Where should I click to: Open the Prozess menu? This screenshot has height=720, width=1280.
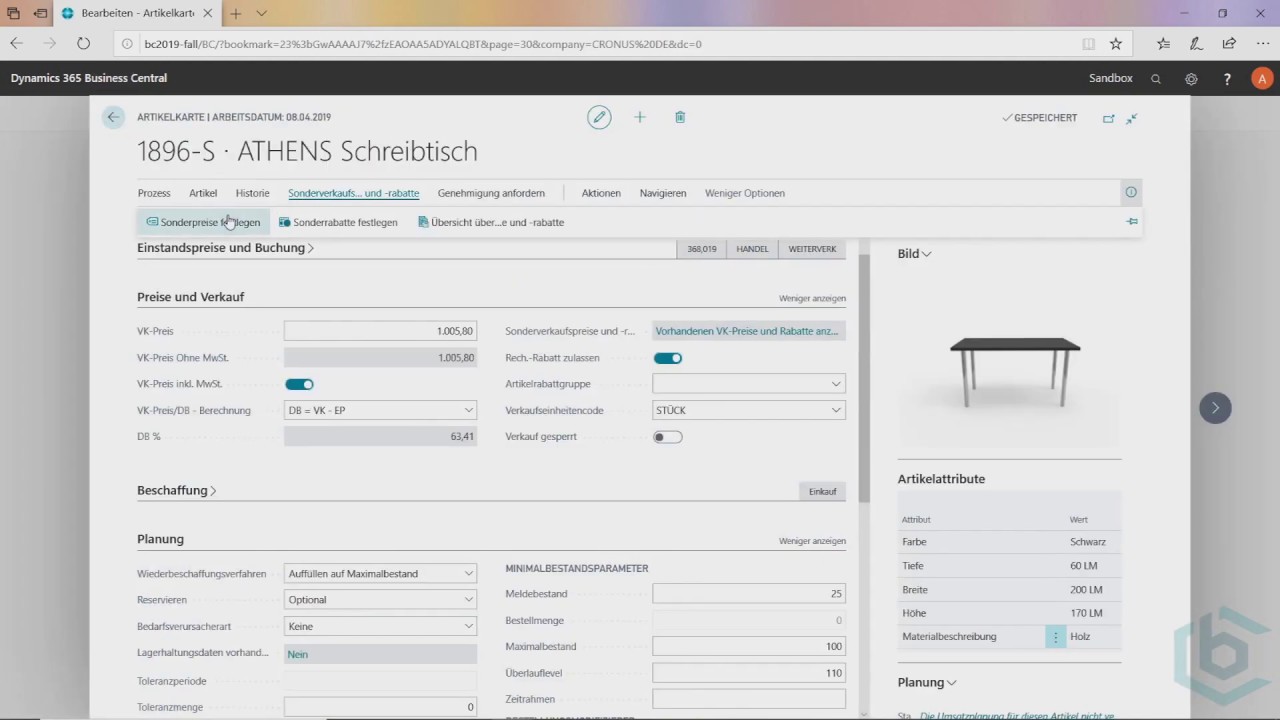[154, 193]
